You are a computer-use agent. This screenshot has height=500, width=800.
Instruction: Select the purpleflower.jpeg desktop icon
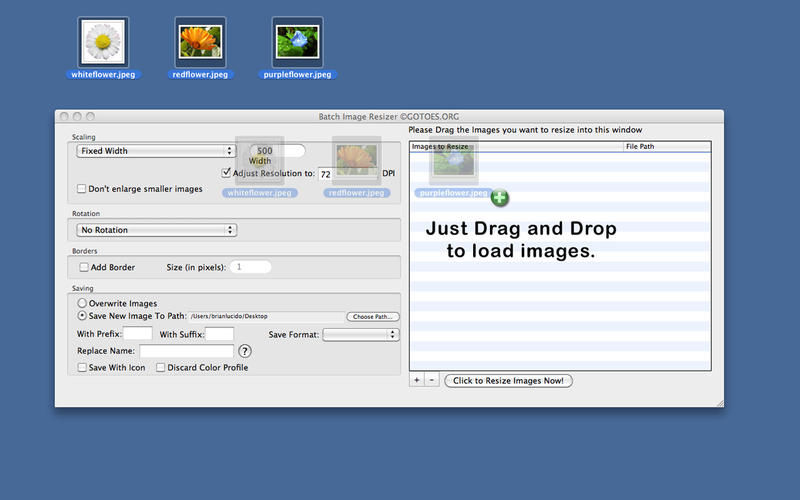(297, 42)
